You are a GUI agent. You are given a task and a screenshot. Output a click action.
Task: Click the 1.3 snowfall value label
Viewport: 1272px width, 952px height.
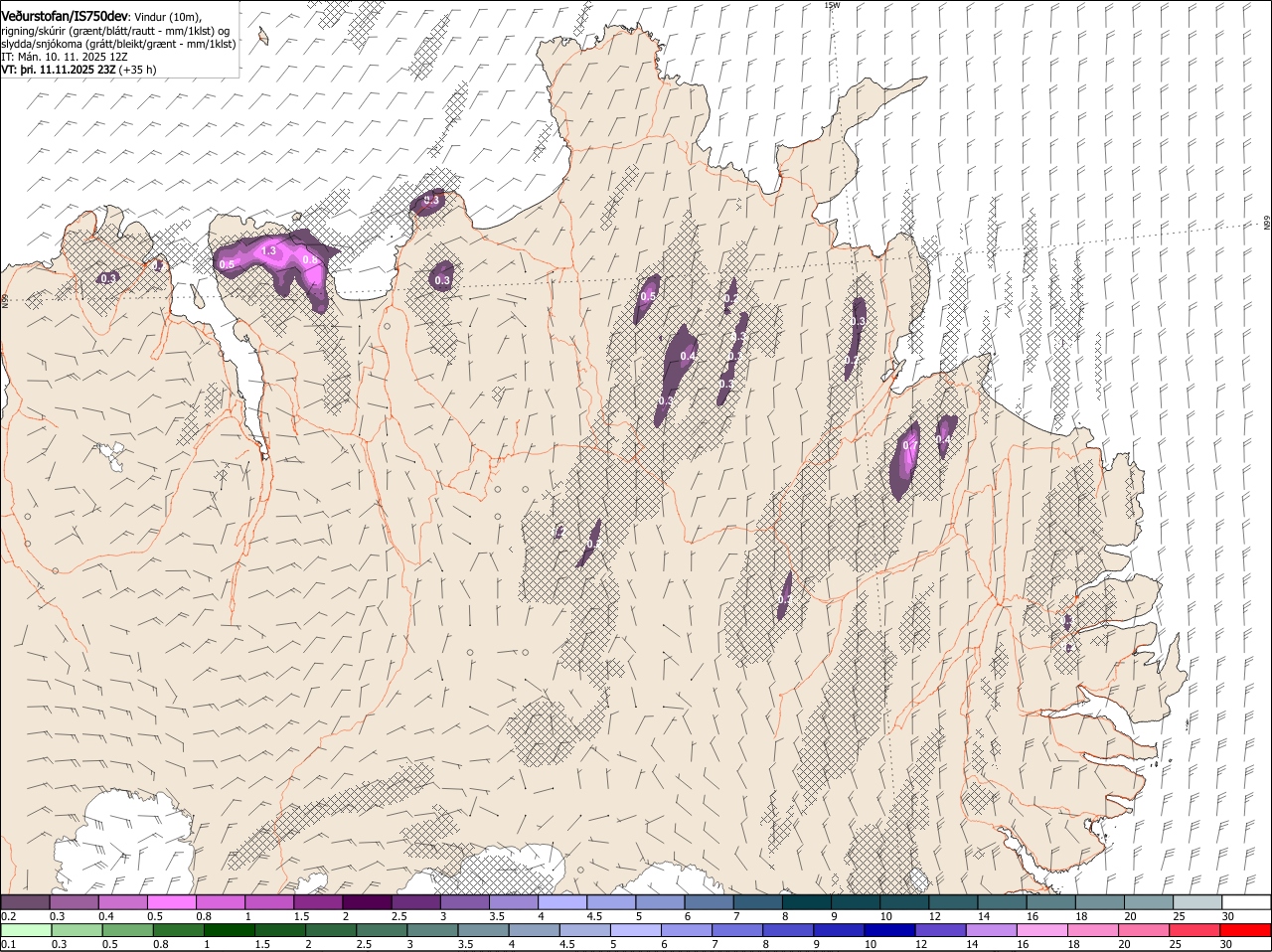[268, 251]
